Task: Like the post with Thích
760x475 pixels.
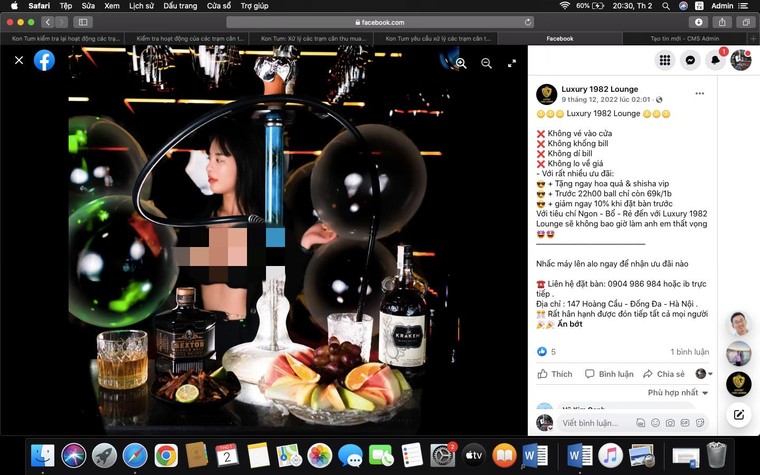Action: [555, 374]
